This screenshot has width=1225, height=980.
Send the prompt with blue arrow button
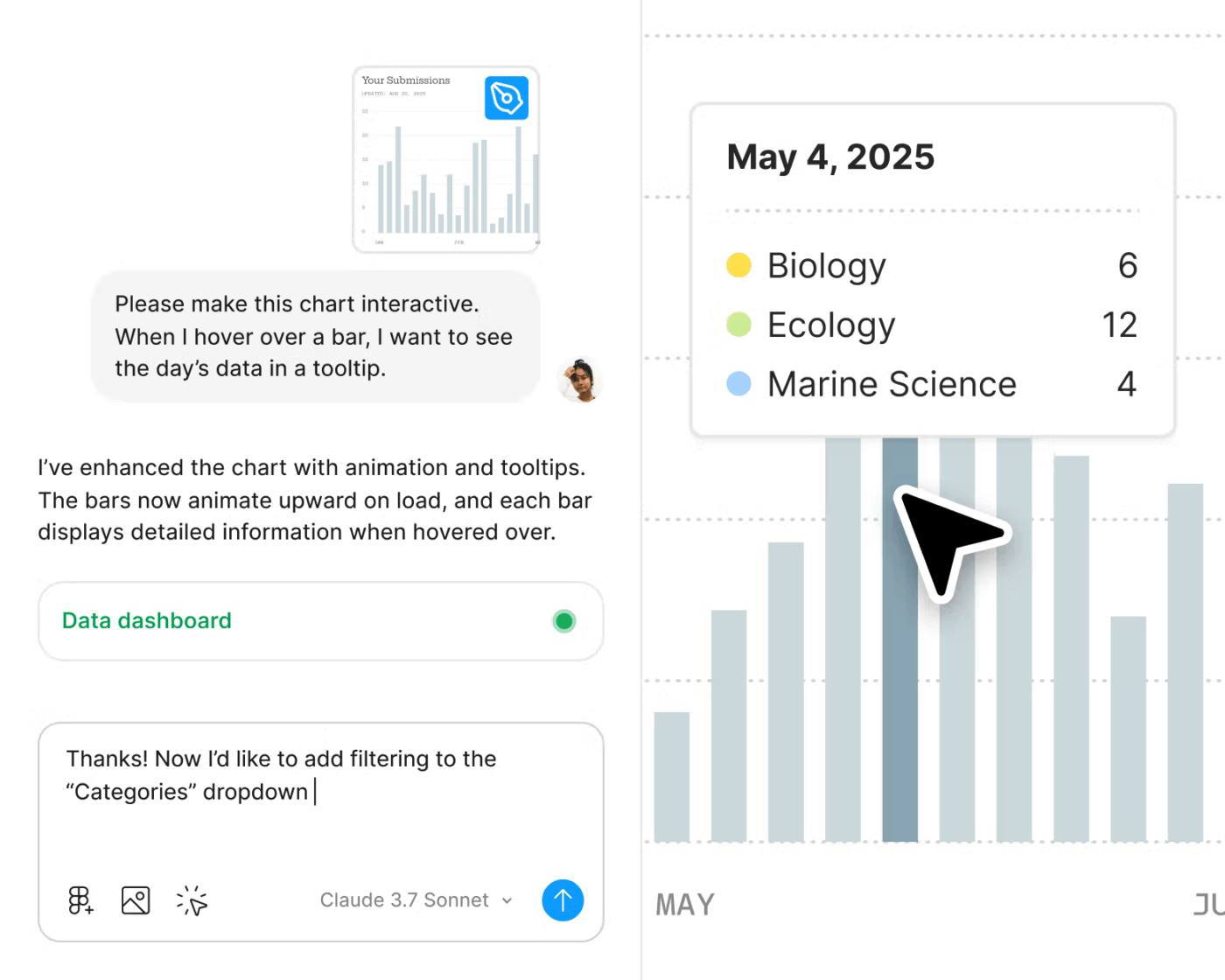click(563, 900)
